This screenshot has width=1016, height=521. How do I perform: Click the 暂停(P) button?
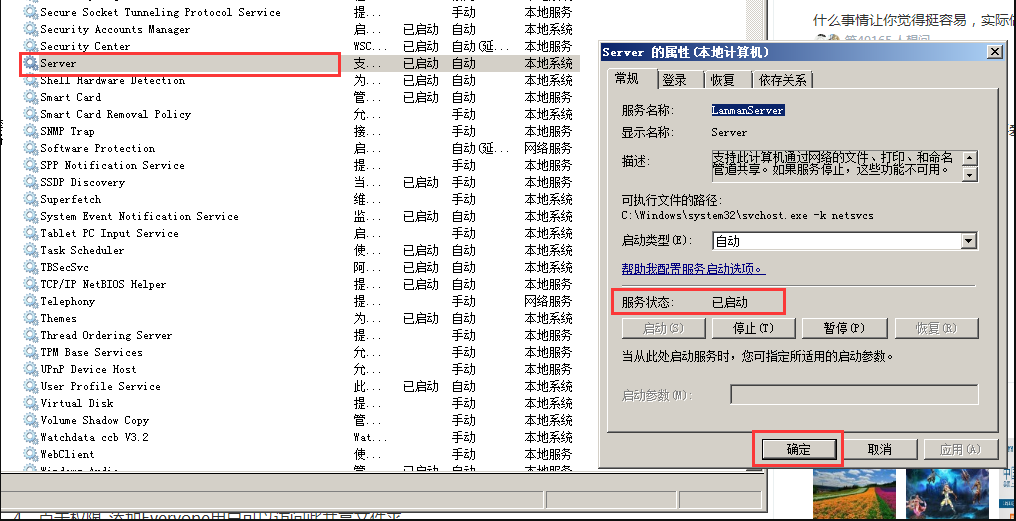[x=844, y=329]
